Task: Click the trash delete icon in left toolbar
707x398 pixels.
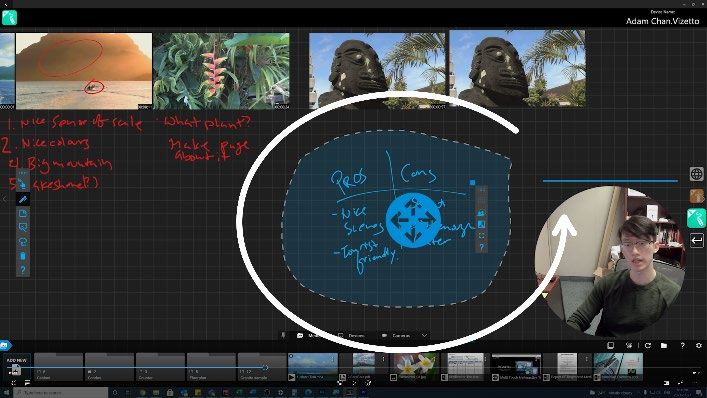Action: [23, 256]
